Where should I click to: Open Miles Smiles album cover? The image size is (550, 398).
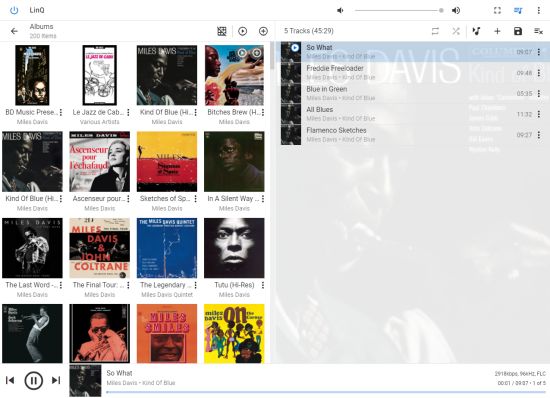(167, 333)
